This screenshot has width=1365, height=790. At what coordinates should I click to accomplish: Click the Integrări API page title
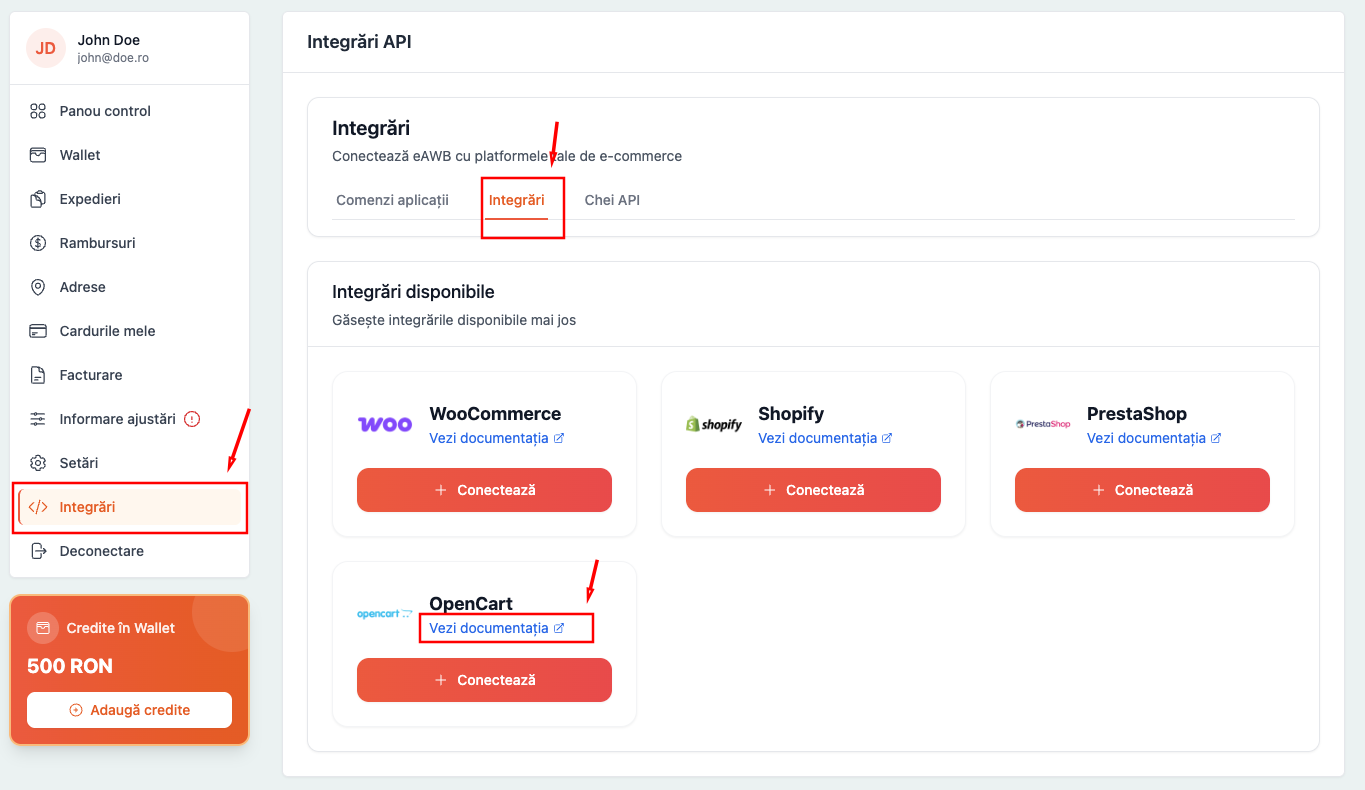click(x=359, y=42)
